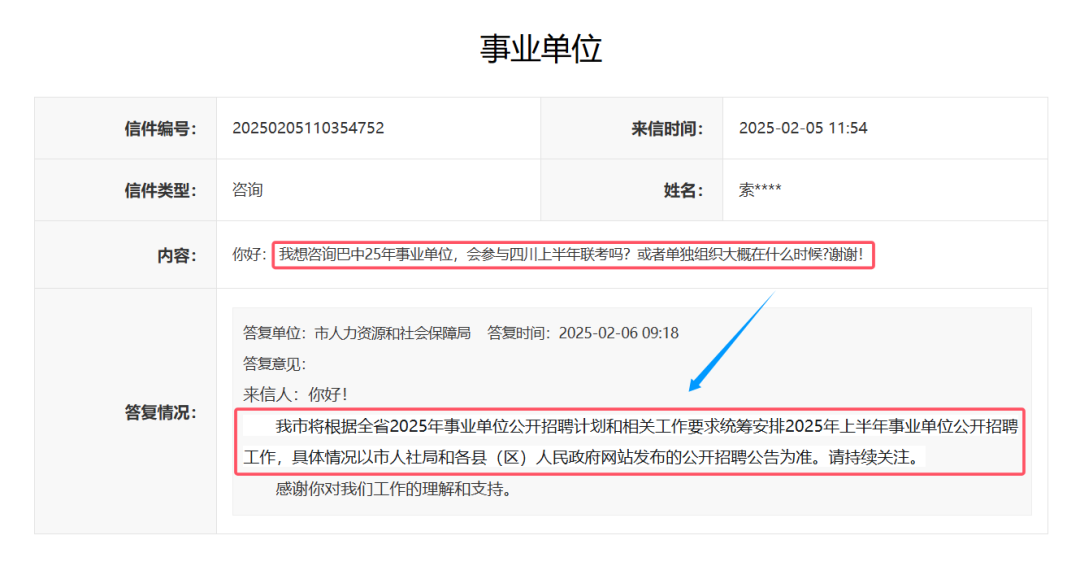Click the closing line 感谢你对我们工作的理解和支持
The height and width of the screenshot is (566, 1080).
click(x=394, y=490)
